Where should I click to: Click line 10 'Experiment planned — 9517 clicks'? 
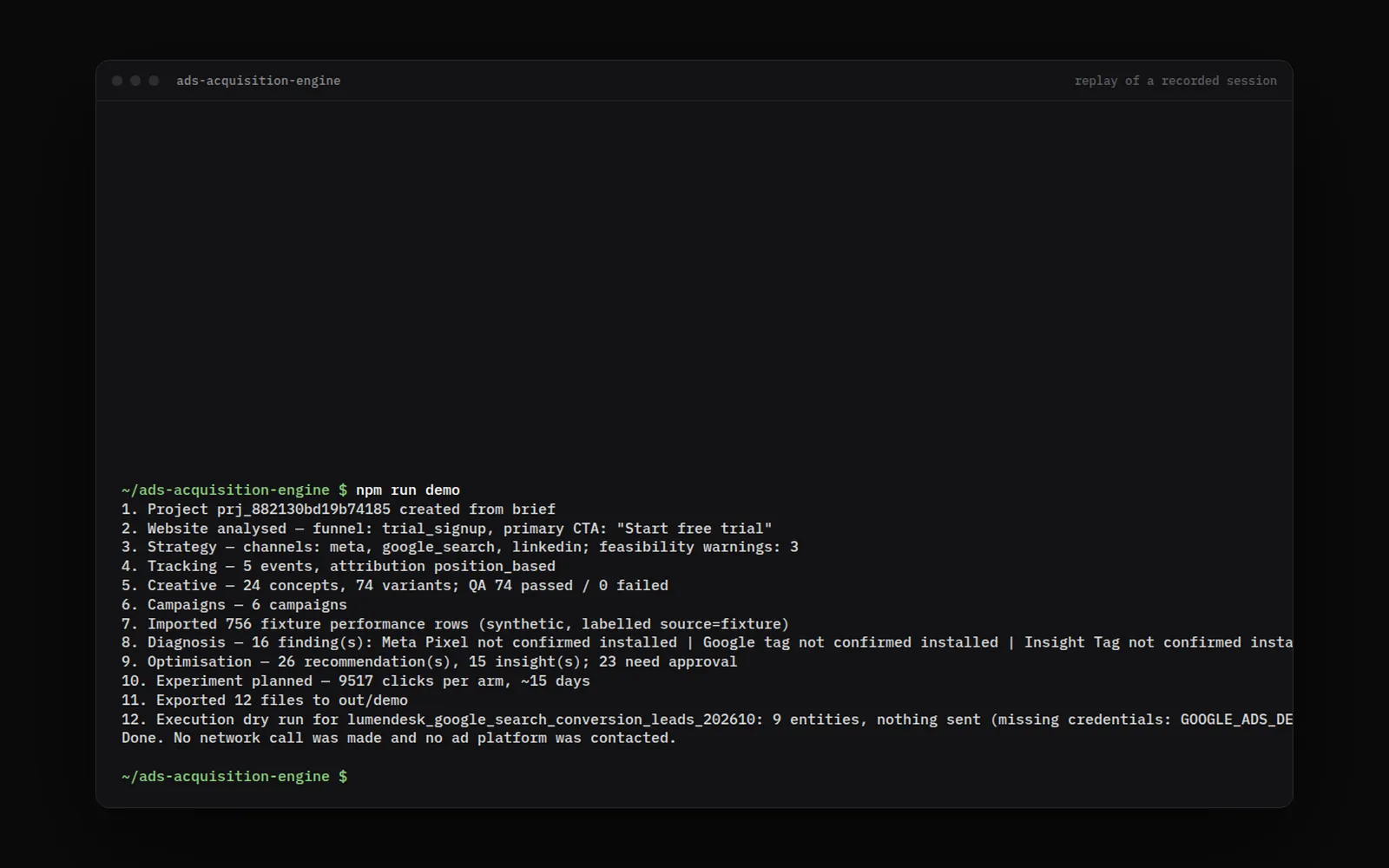click(356, 681)
